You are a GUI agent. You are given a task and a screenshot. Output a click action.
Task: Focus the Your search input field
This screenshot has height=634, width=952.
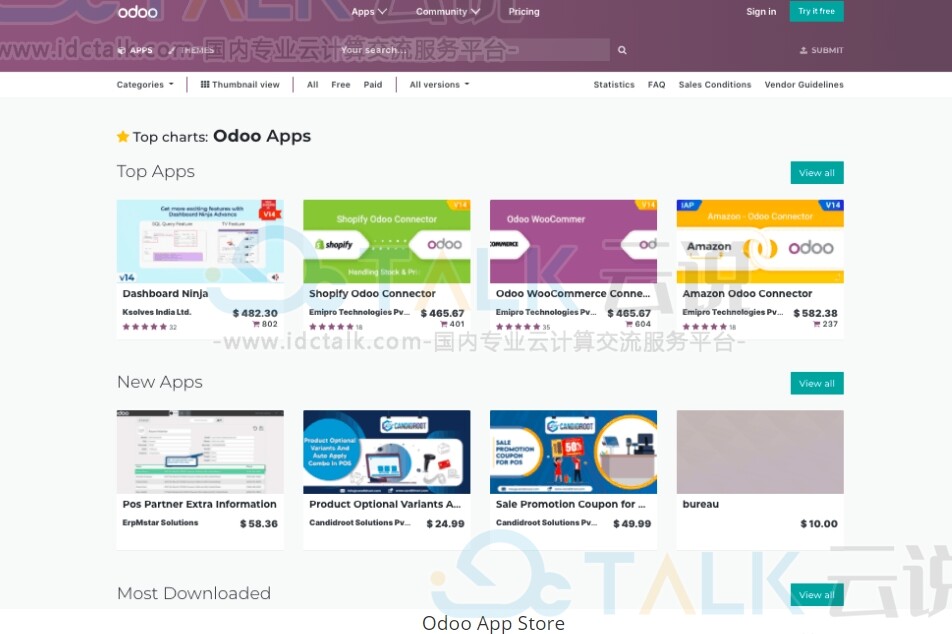tap(473, 50)
